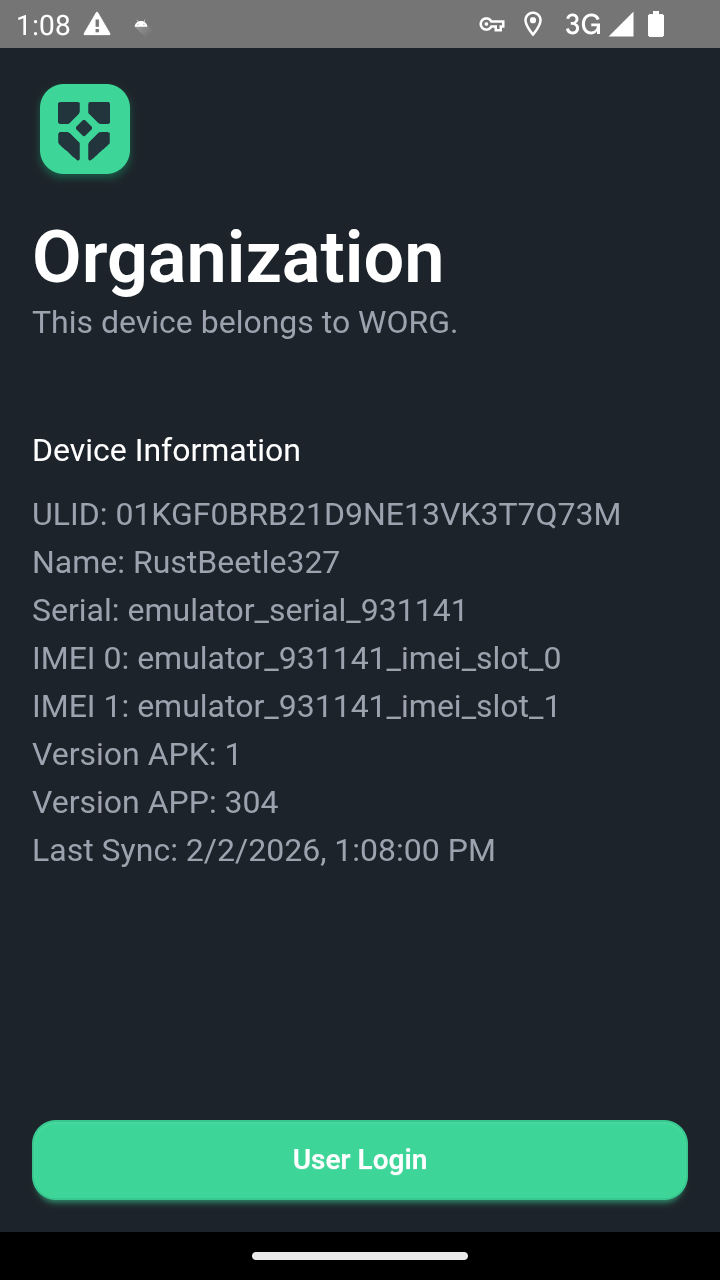Tap the 3G signal strength indicator
This screenshot has width=720, height=1280.
point(598,25)
